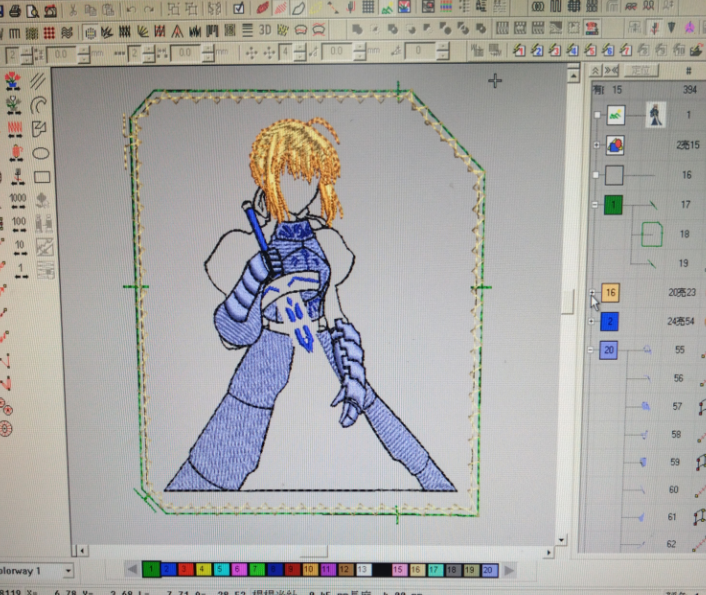Open the colorway 1 dropdown

tap(68, 571)
